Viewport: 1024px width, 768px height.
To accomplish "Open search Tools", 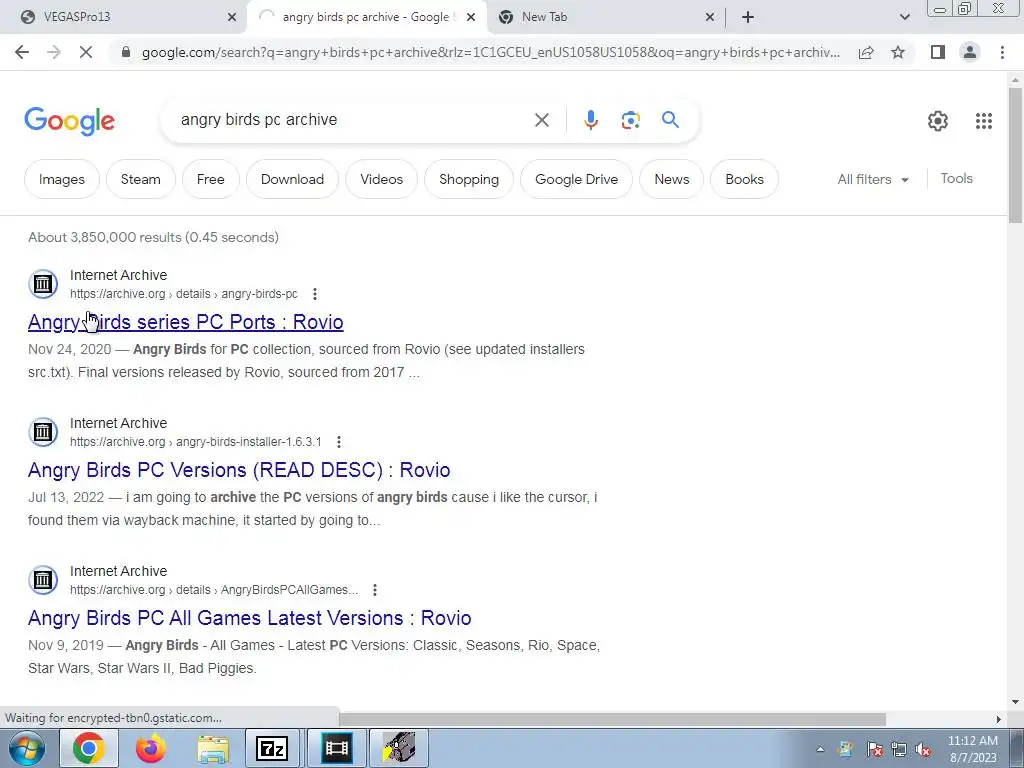I will pos(956,178).
